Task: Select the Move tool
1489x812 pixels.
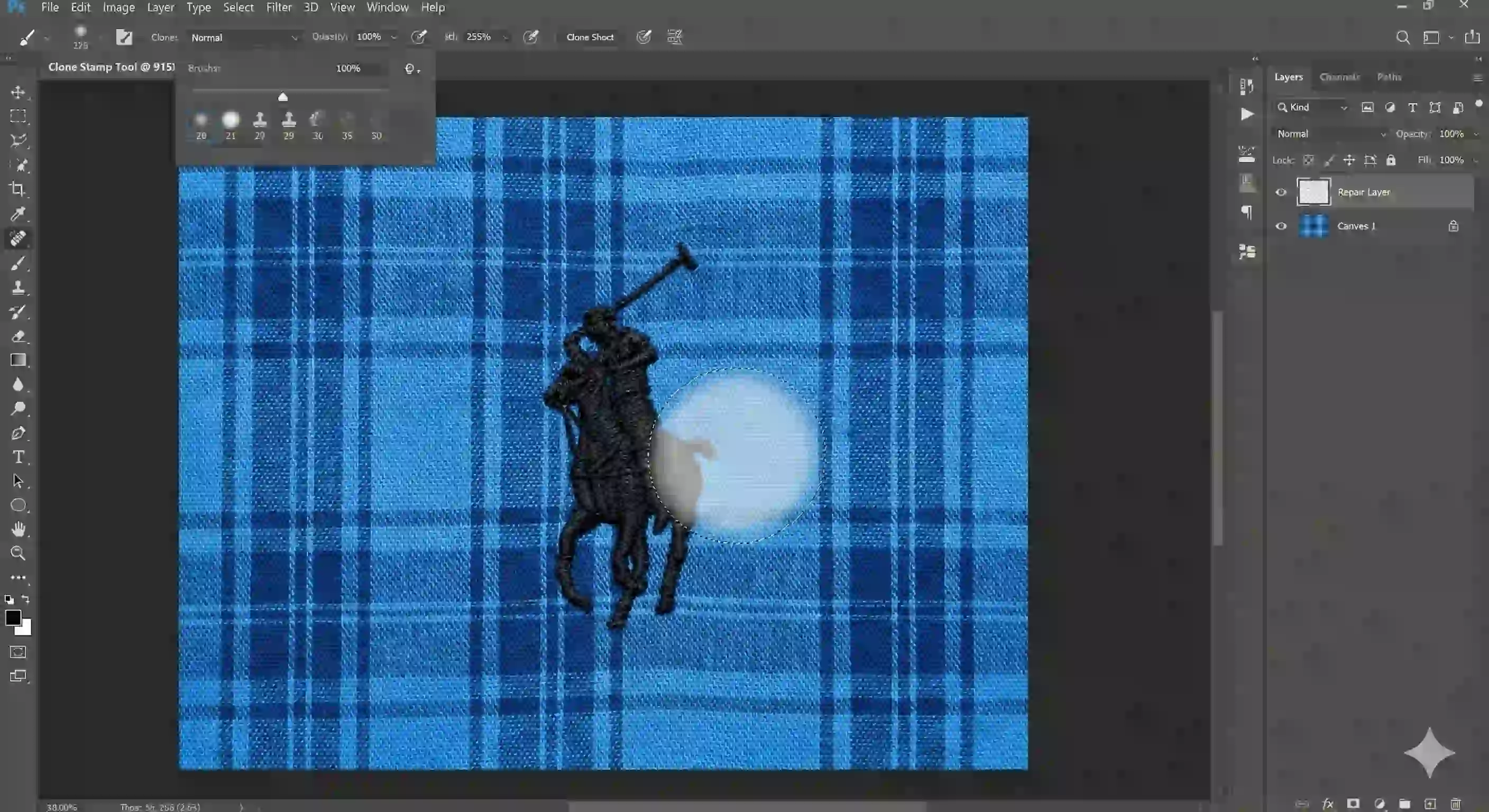Action: click(x=18, y=93)
